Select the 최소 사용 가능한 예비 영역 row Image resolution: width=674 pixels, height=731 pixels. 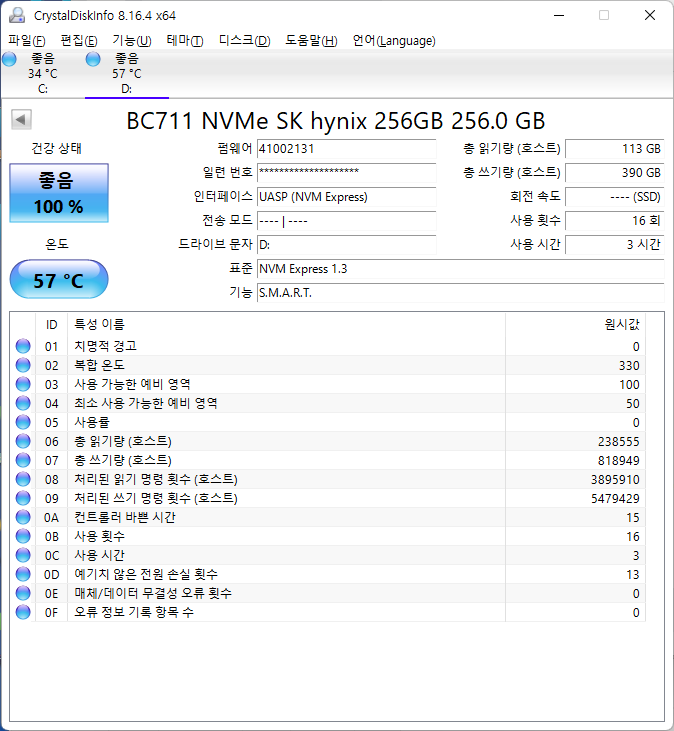328,403
